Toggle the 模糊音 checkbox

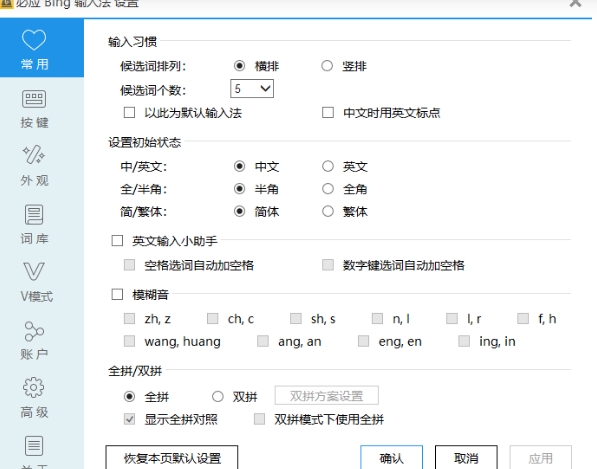click(x=117, y=294)
